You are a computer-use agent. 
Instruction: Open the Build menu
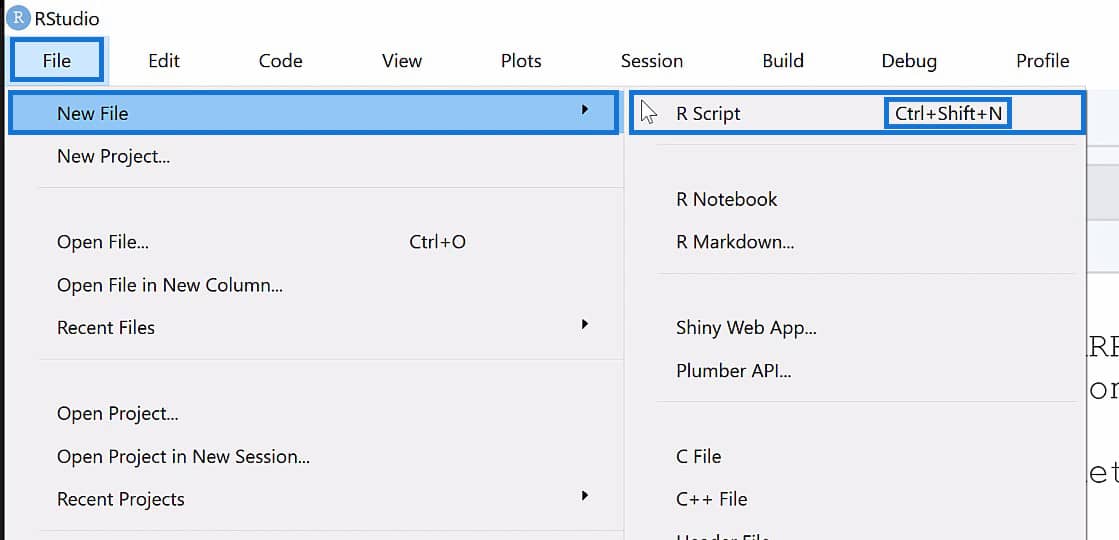(x=783, y=61)
